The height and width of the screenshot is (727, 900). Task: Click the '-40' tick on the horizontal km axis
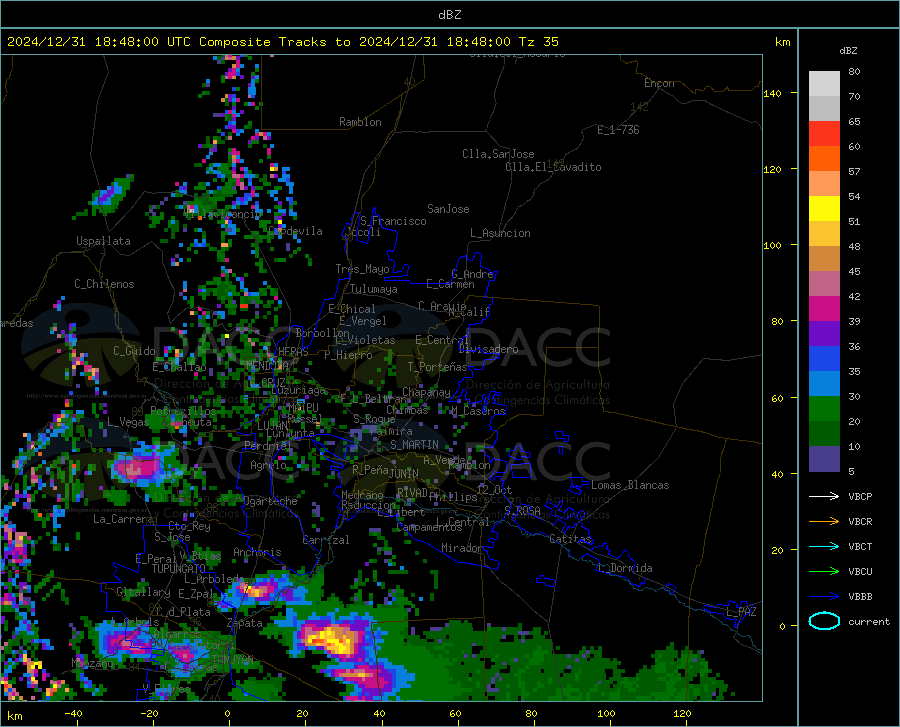coord(73,713)
